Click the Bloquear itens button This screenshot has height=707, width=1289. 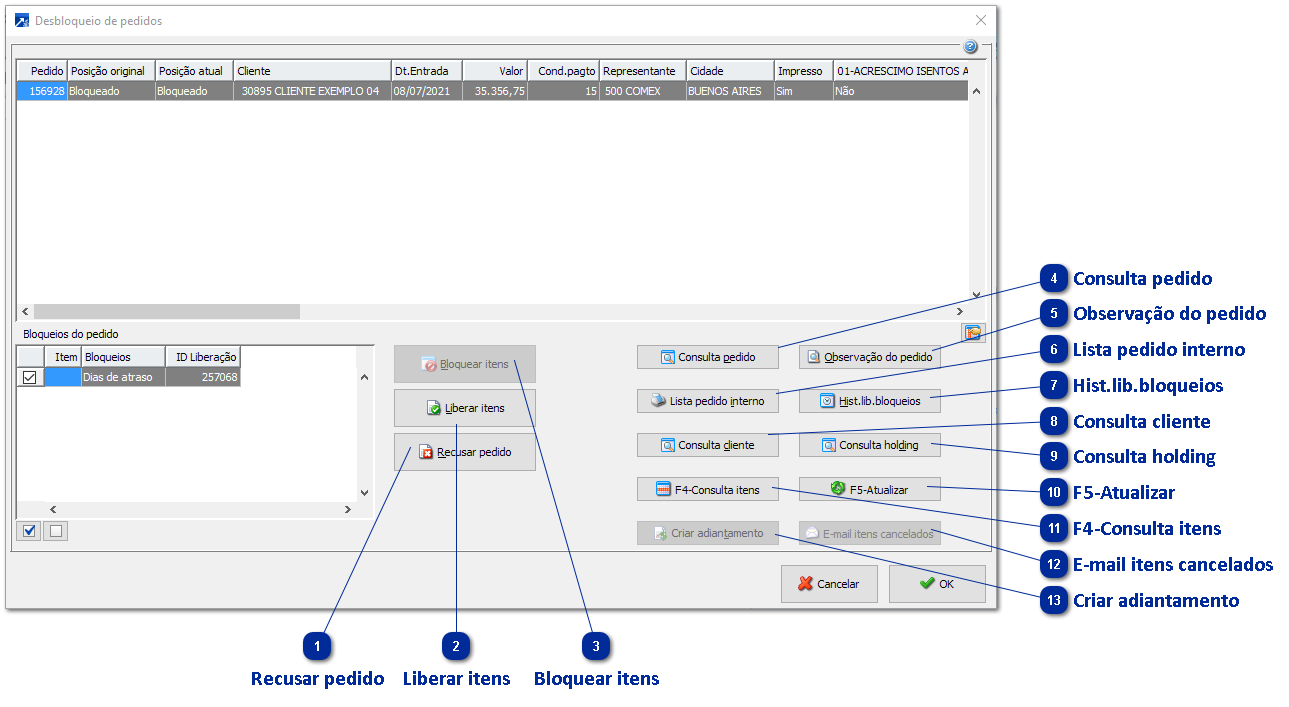[465, 365]
